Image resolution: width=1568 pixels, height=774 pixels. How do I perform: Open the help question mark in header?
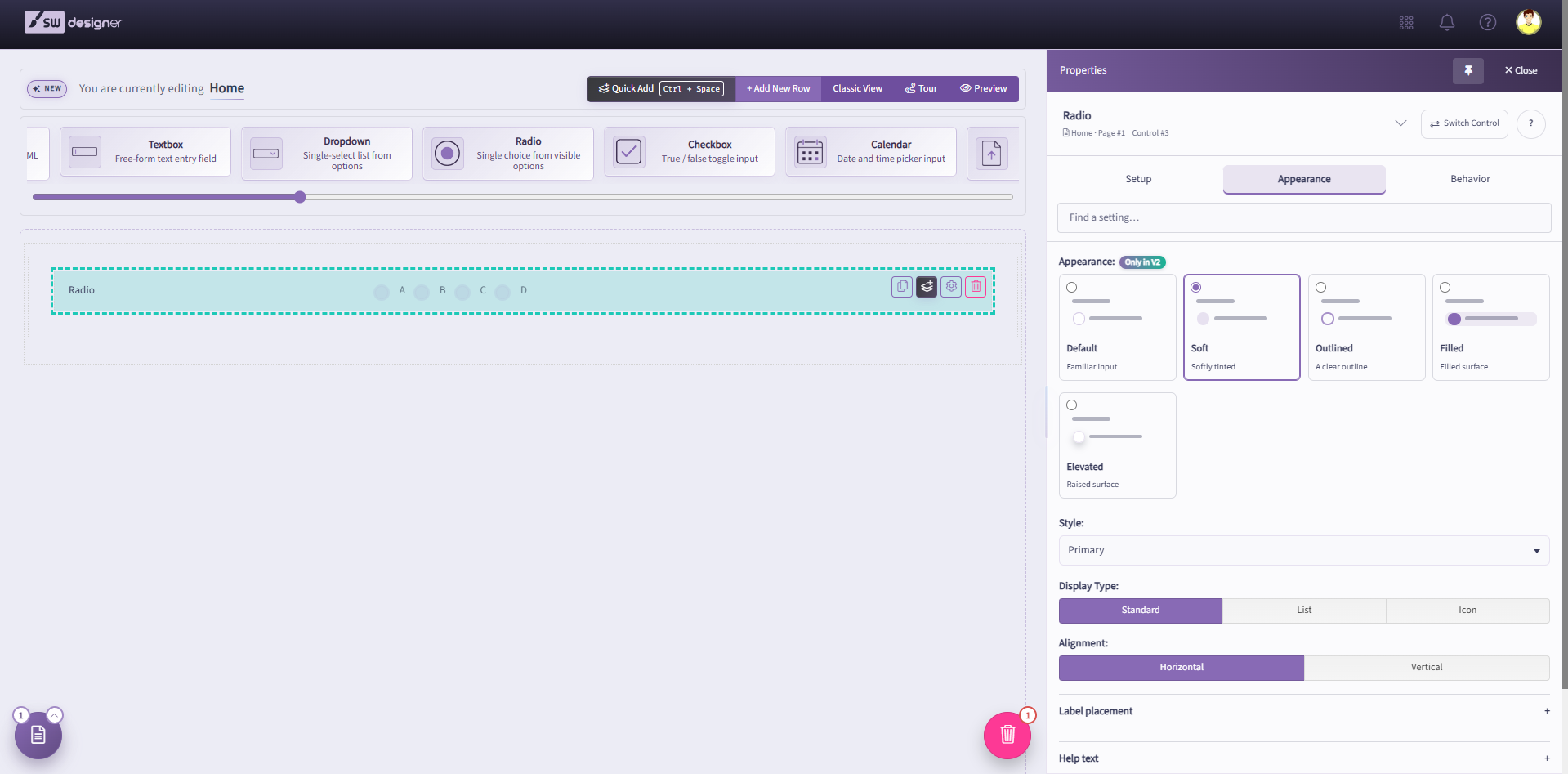click(x=1488, y=23)
